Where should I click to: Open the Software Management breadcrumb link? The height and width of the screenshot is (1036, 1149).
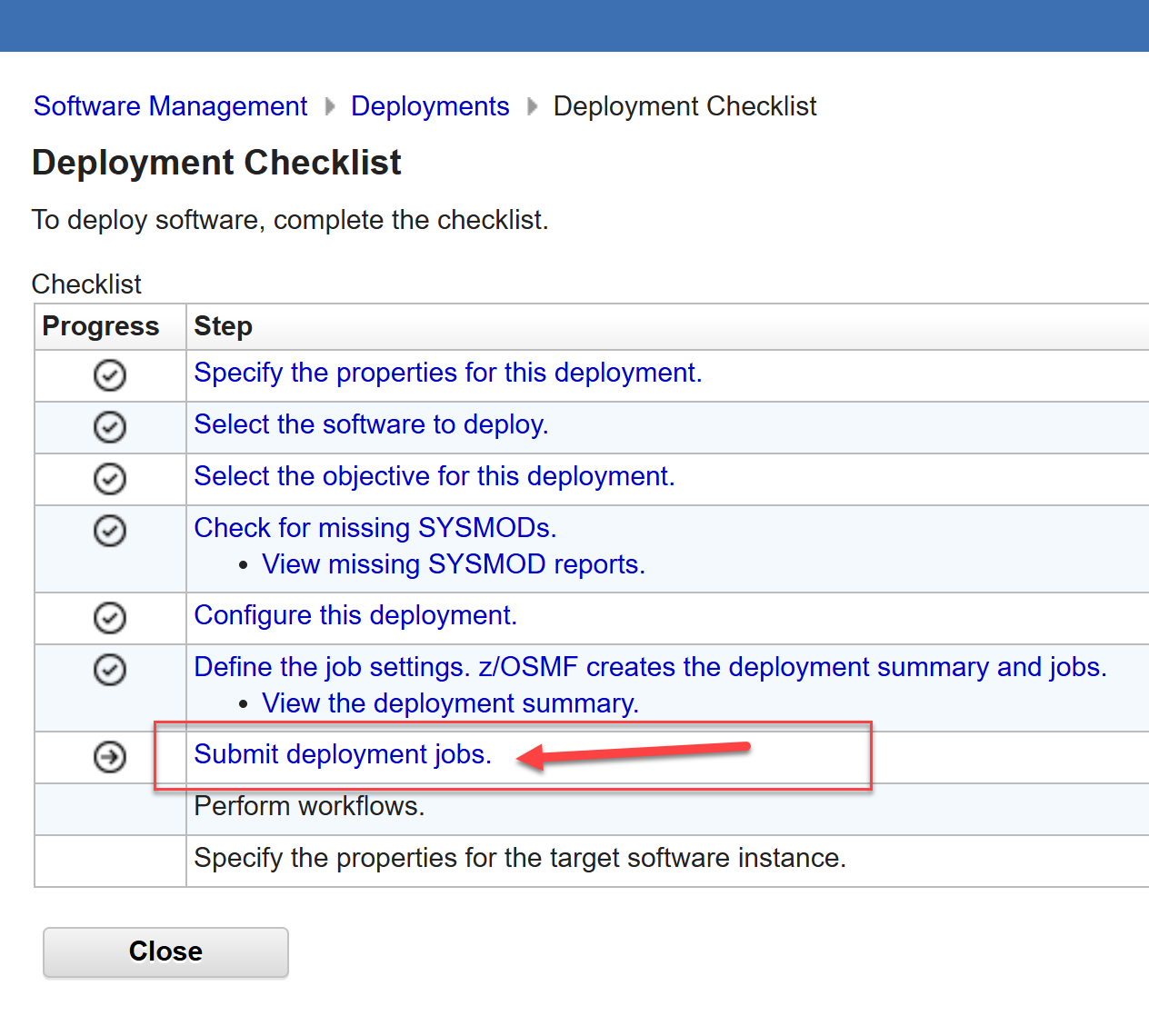coord(171,106)
